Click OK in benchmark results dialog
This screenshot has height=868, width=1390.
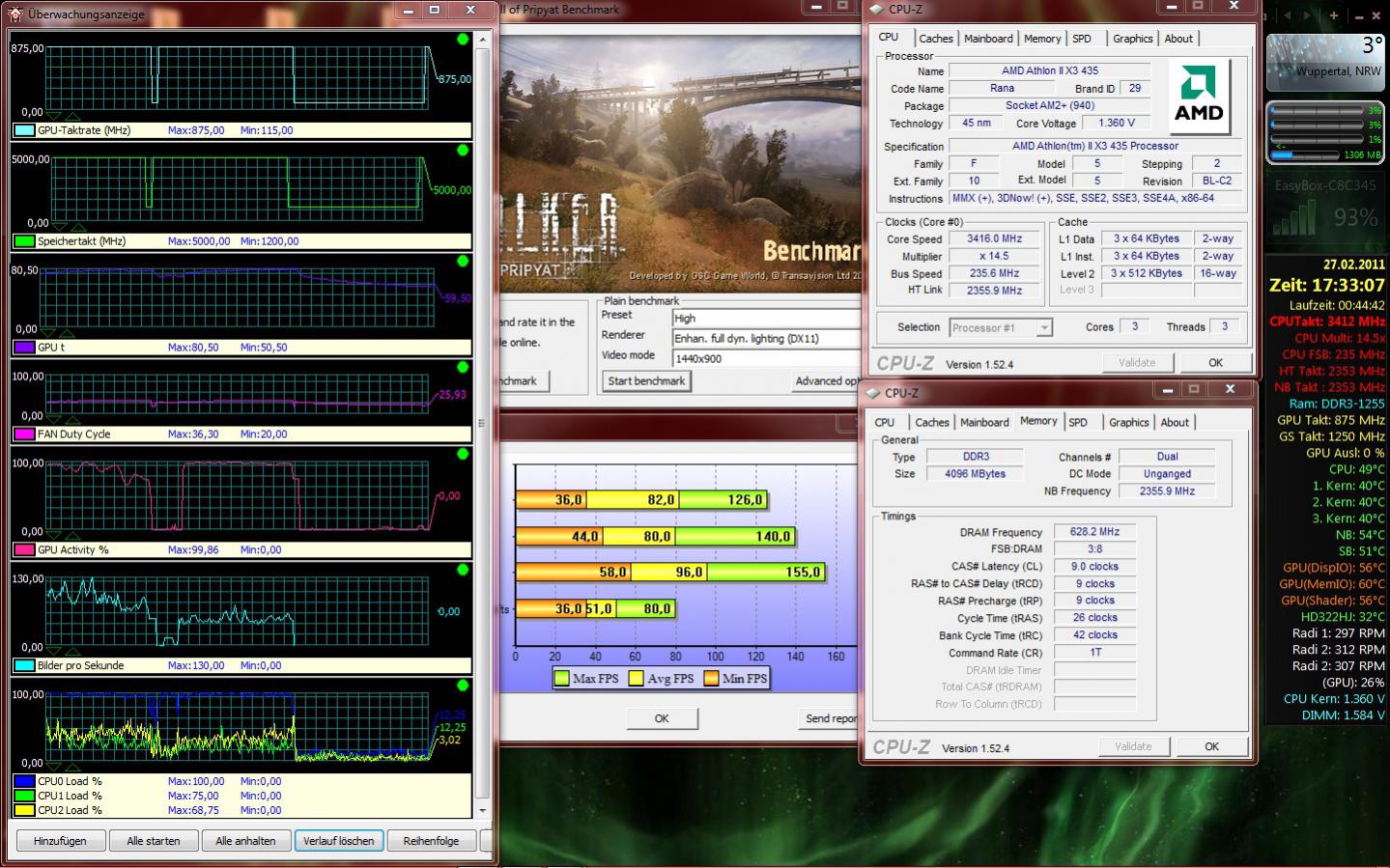click(x=662, y=718)
